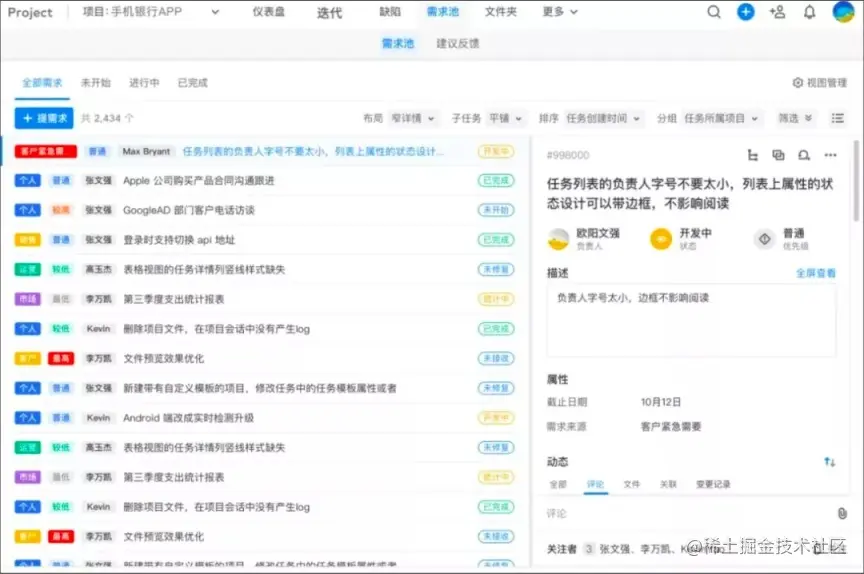Open row GoogleAD 部门客户电话访谈
Viewport: 864px width, 574px height.
coord(188,210)
